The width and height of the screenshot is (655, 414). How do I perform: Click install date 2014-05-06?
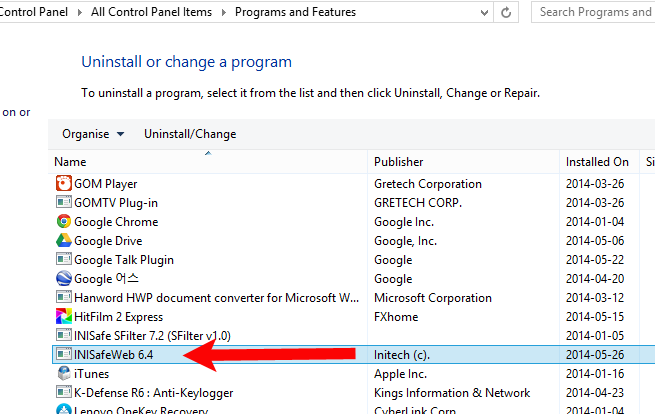tap(595, 241)
